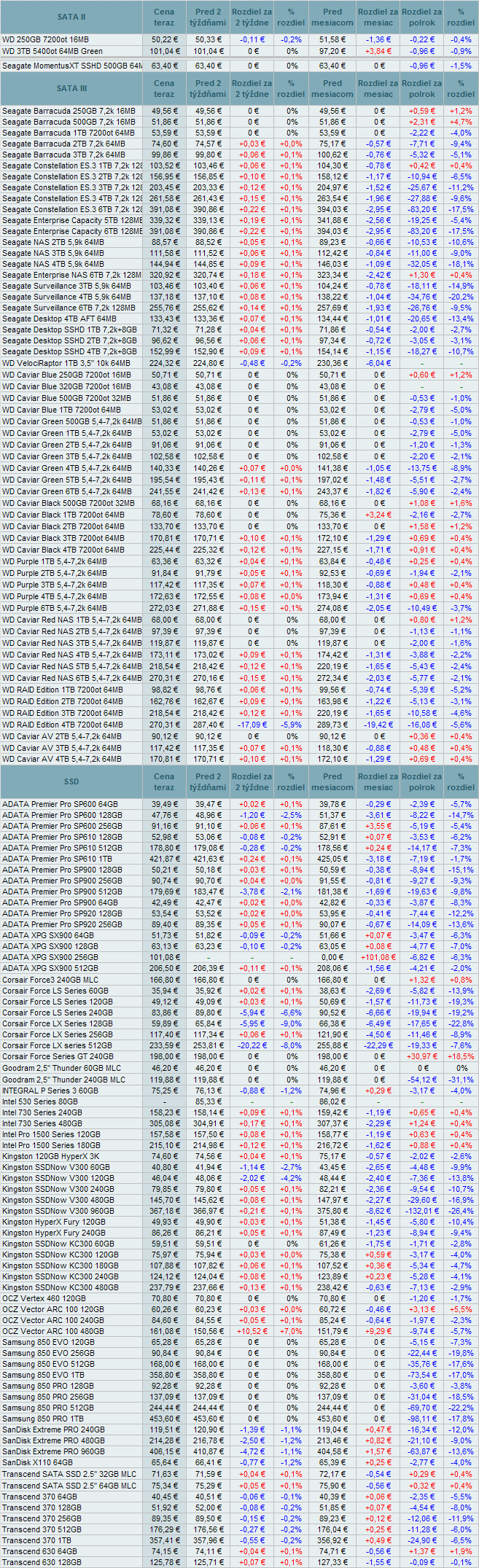Click the SSD section header

(71, 781)
